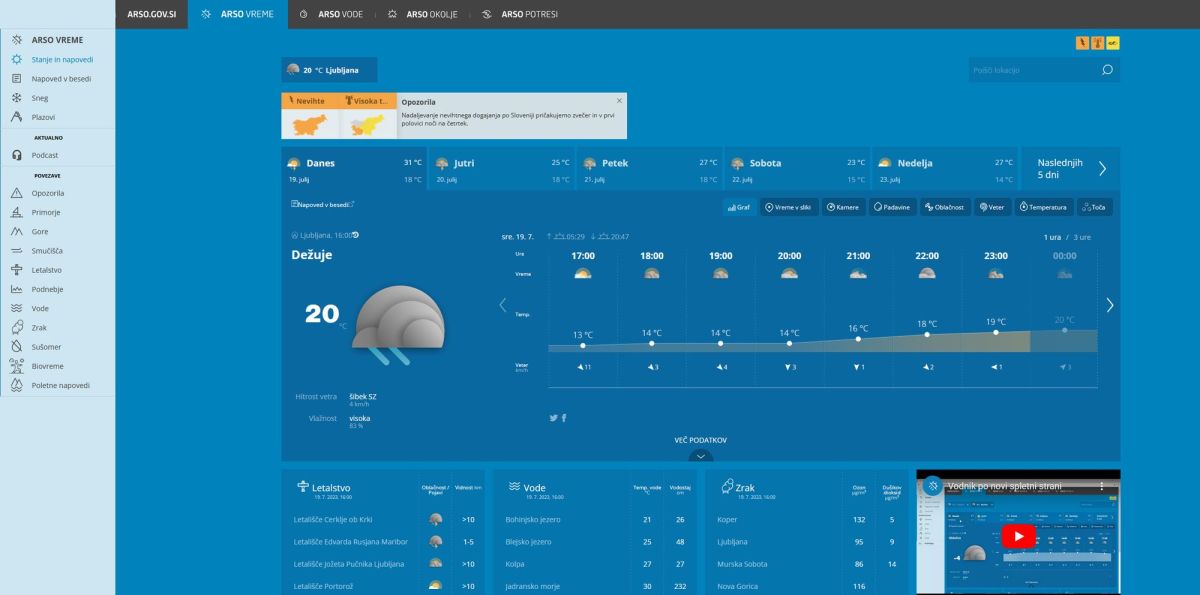Switch to the Padavine view
Image resolution: width=1200 pixels, height=595 pixels.
point(892,207)
